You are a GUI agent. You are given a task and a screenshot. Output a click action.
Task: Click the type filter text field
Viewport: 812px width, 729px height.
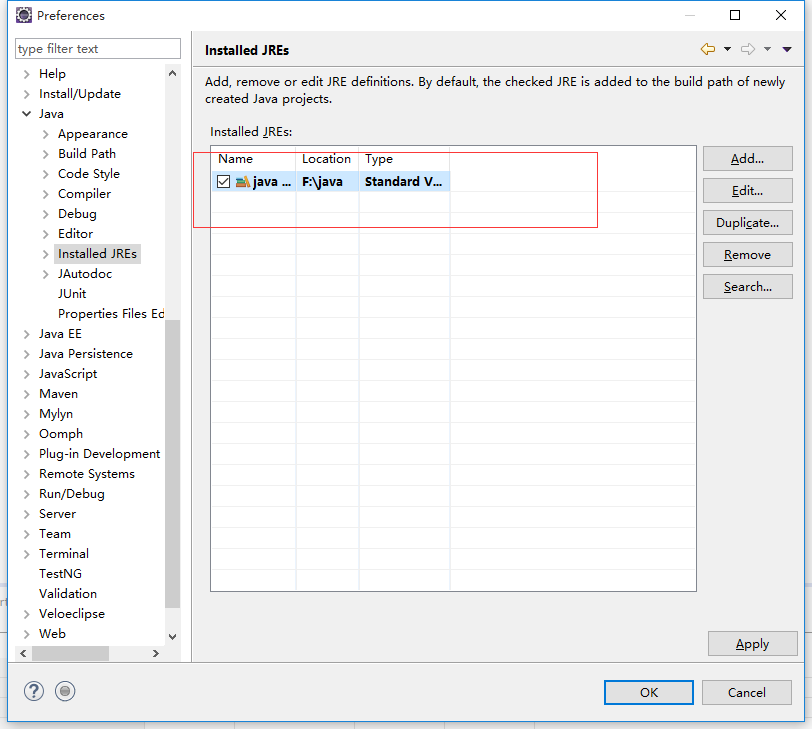[97, 48]
